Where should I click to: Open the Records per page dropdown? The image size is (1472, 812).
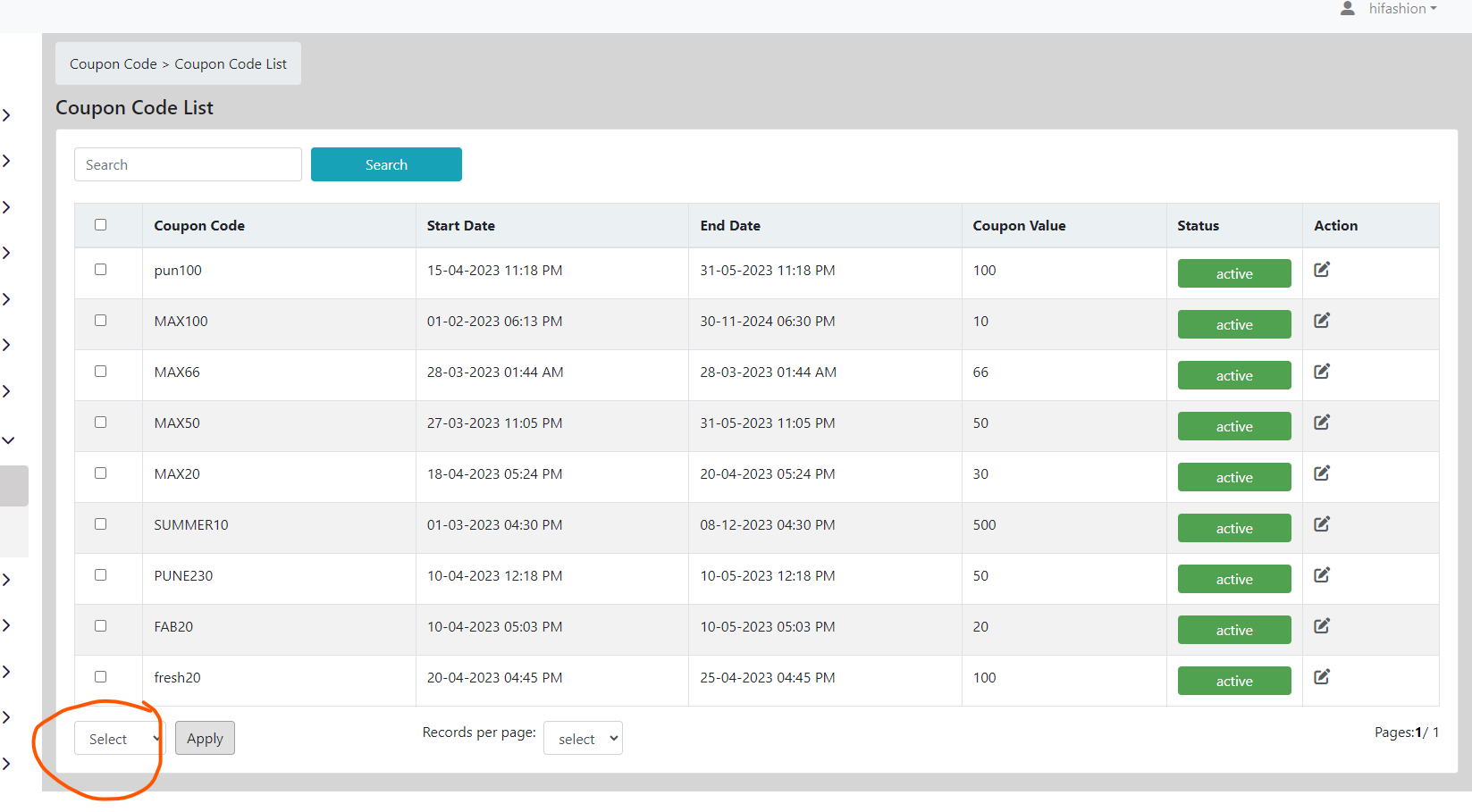tap(583, 738)
